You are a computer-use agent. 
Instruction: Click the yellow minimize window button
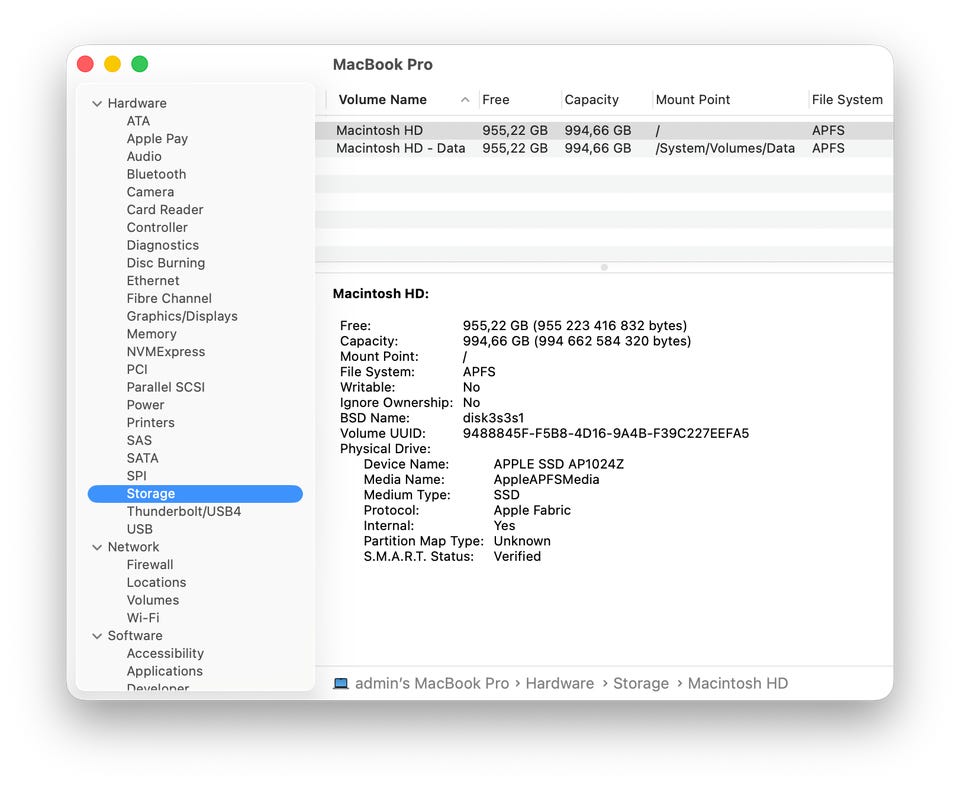click(112, 64)
